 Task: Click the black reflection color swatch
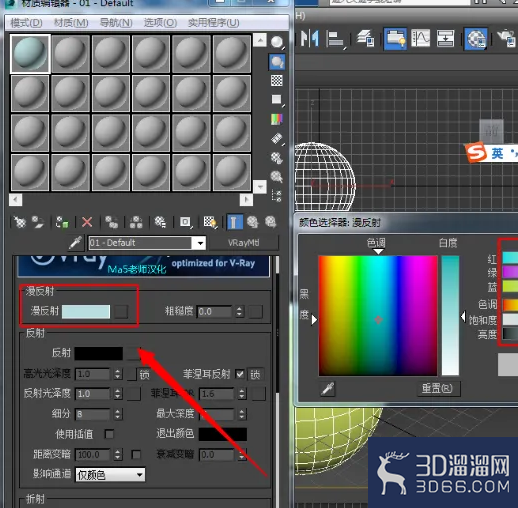click(x=99, y=353)
